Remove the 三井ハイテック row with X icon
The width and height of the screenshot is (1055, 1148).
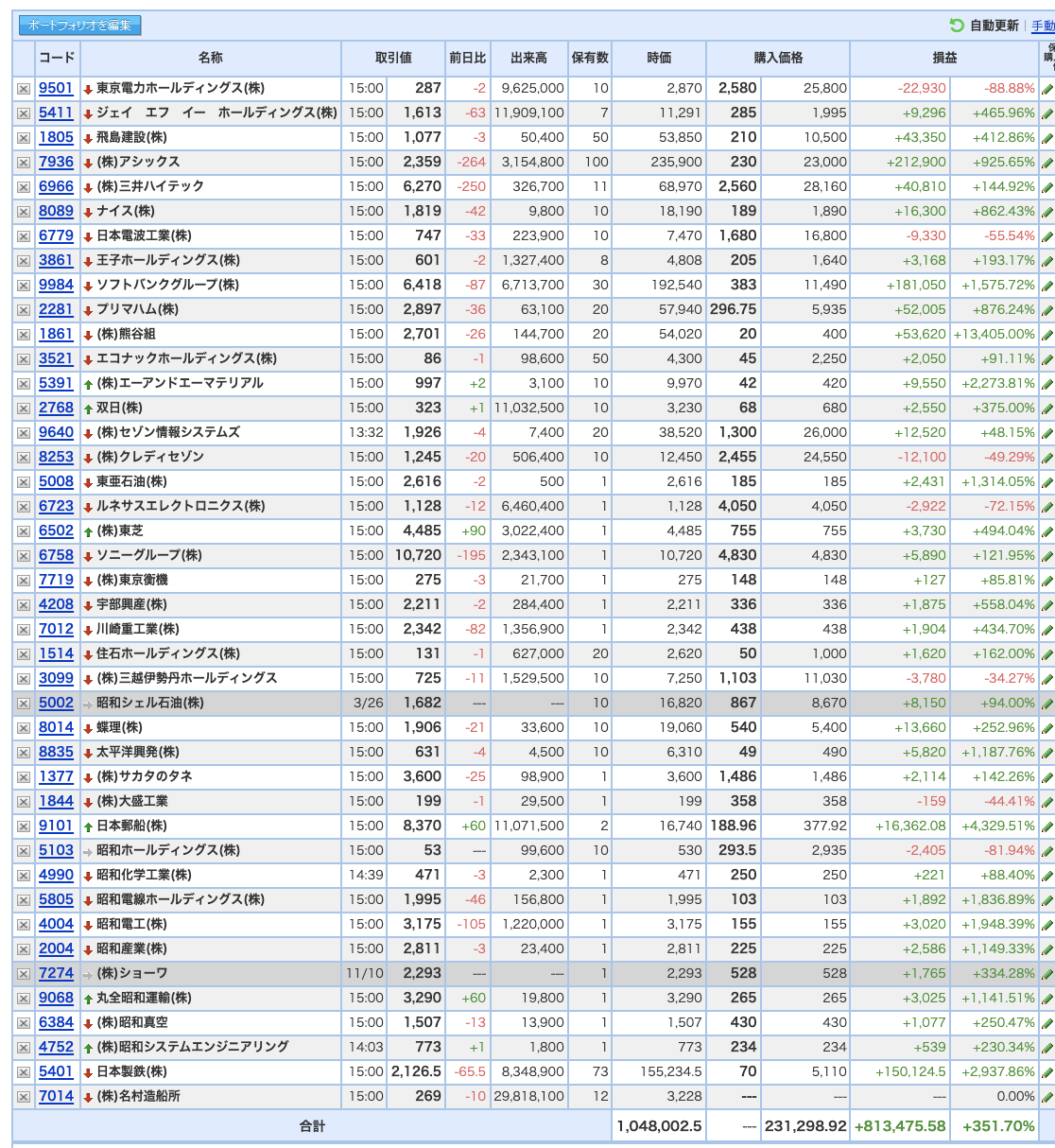24,187
